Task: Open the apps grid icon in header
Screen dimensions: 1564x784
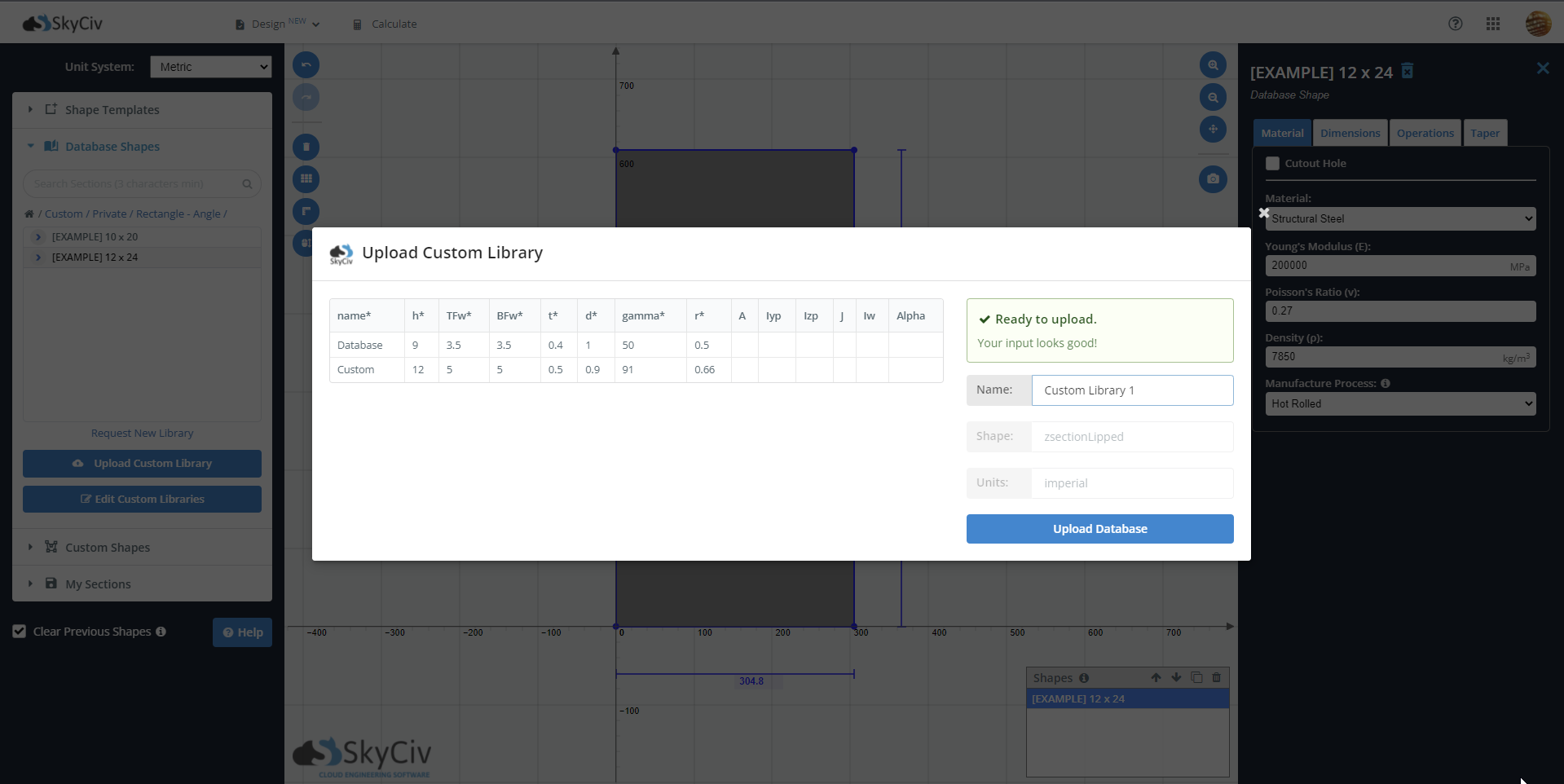Action: [1493, 24]
